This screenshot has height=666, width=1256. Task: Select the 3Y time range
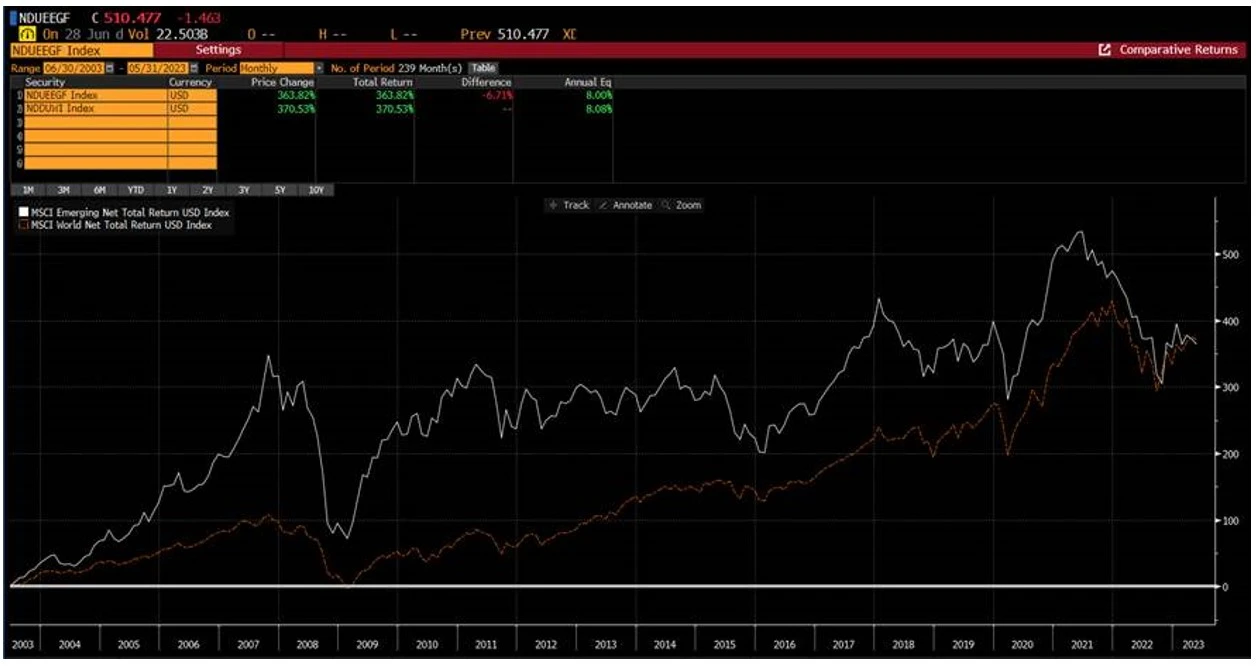click(243, 189)
